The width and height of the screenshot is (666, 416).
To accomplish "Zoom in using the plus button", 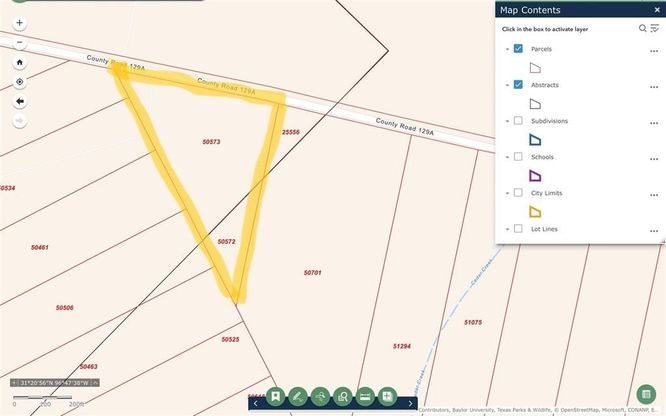I will [x=20, y=22].
